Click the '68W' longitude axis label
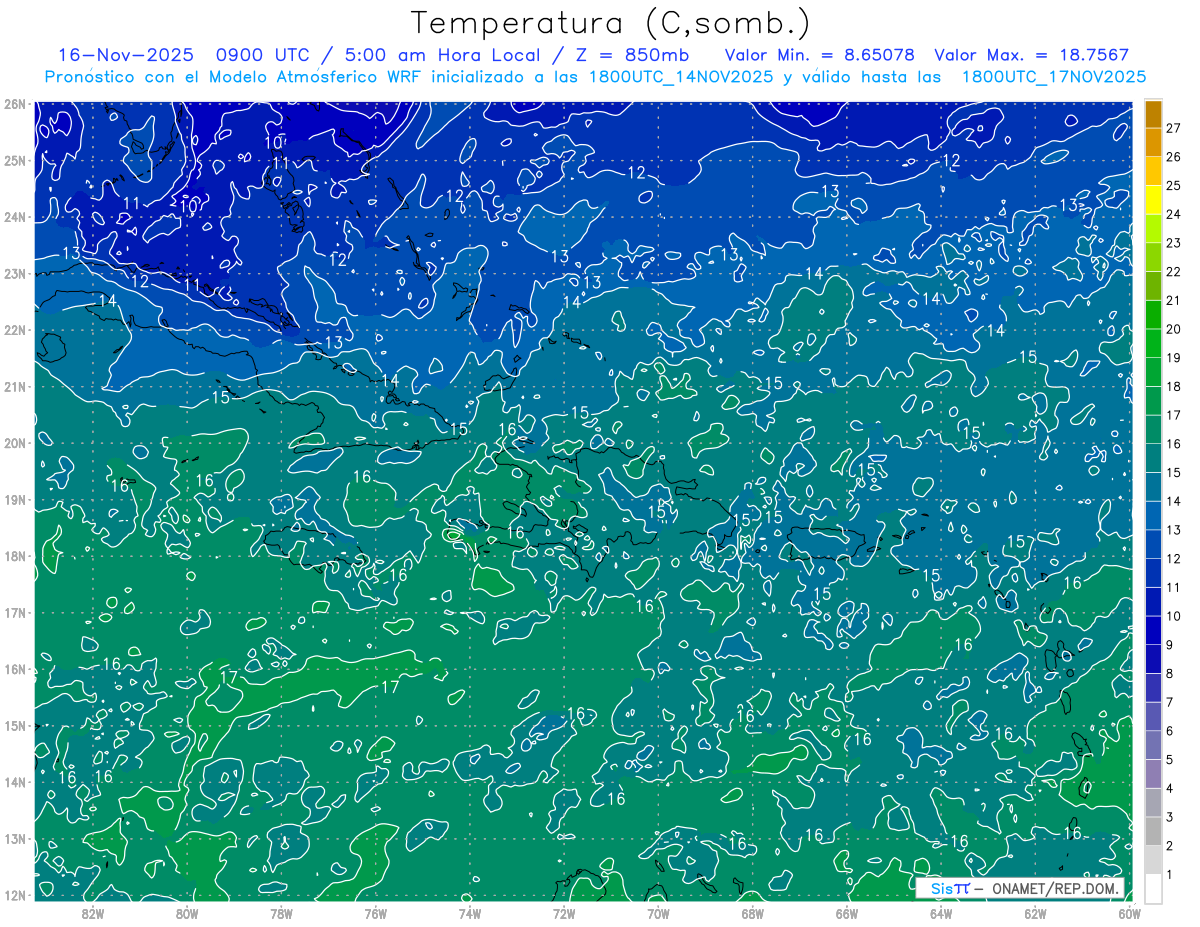 [752, 913]
